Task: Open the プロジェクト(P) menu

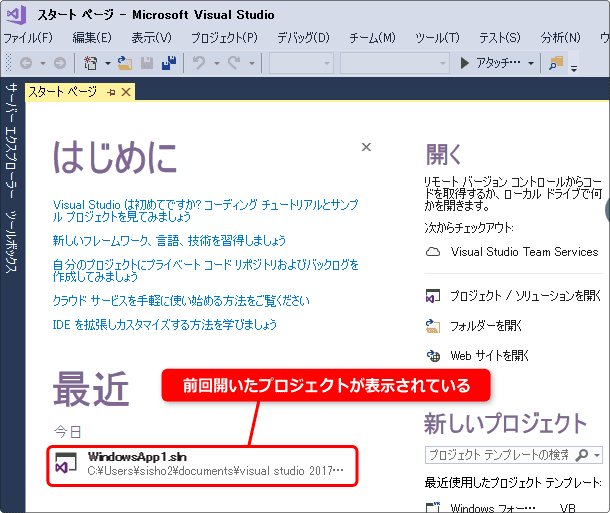Action: coord(224,38)
